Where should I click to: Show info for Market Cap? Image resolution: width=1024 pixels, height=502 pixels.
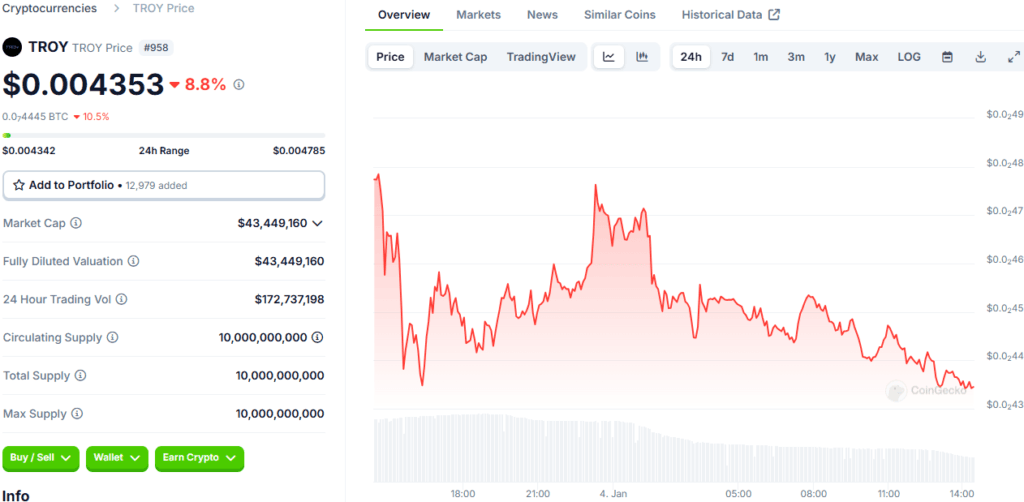[x=76, y=223]
